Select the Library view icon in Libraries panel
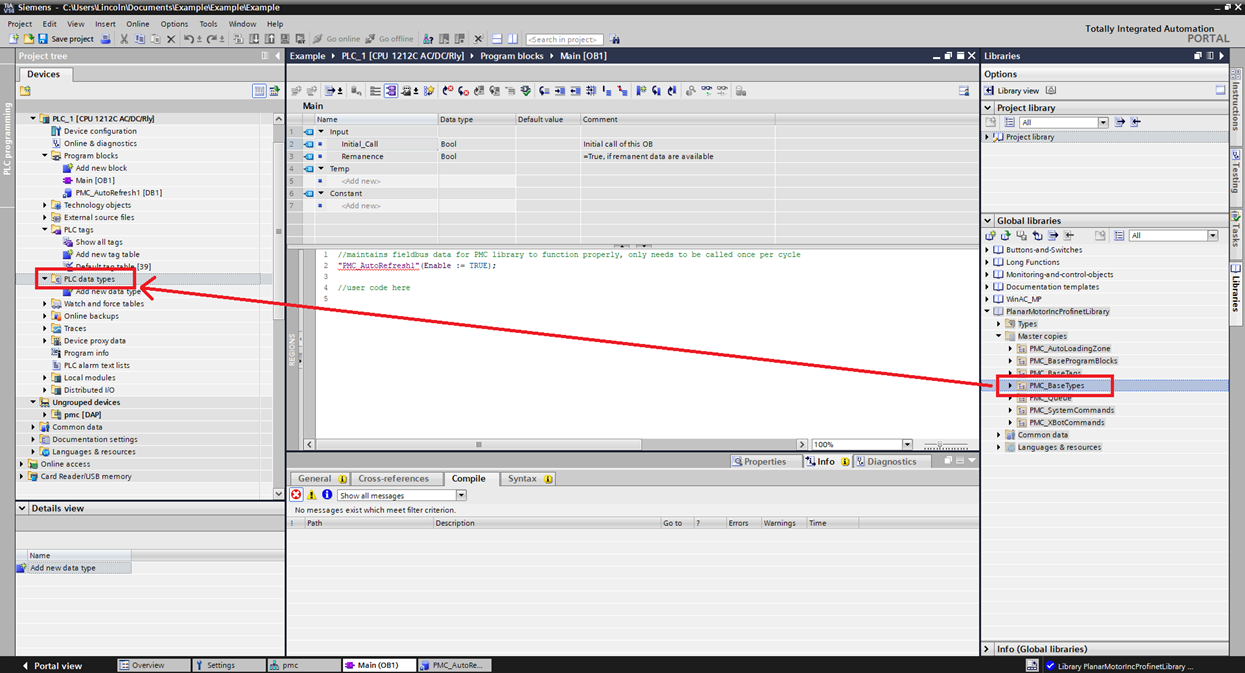 coord(988,90)
